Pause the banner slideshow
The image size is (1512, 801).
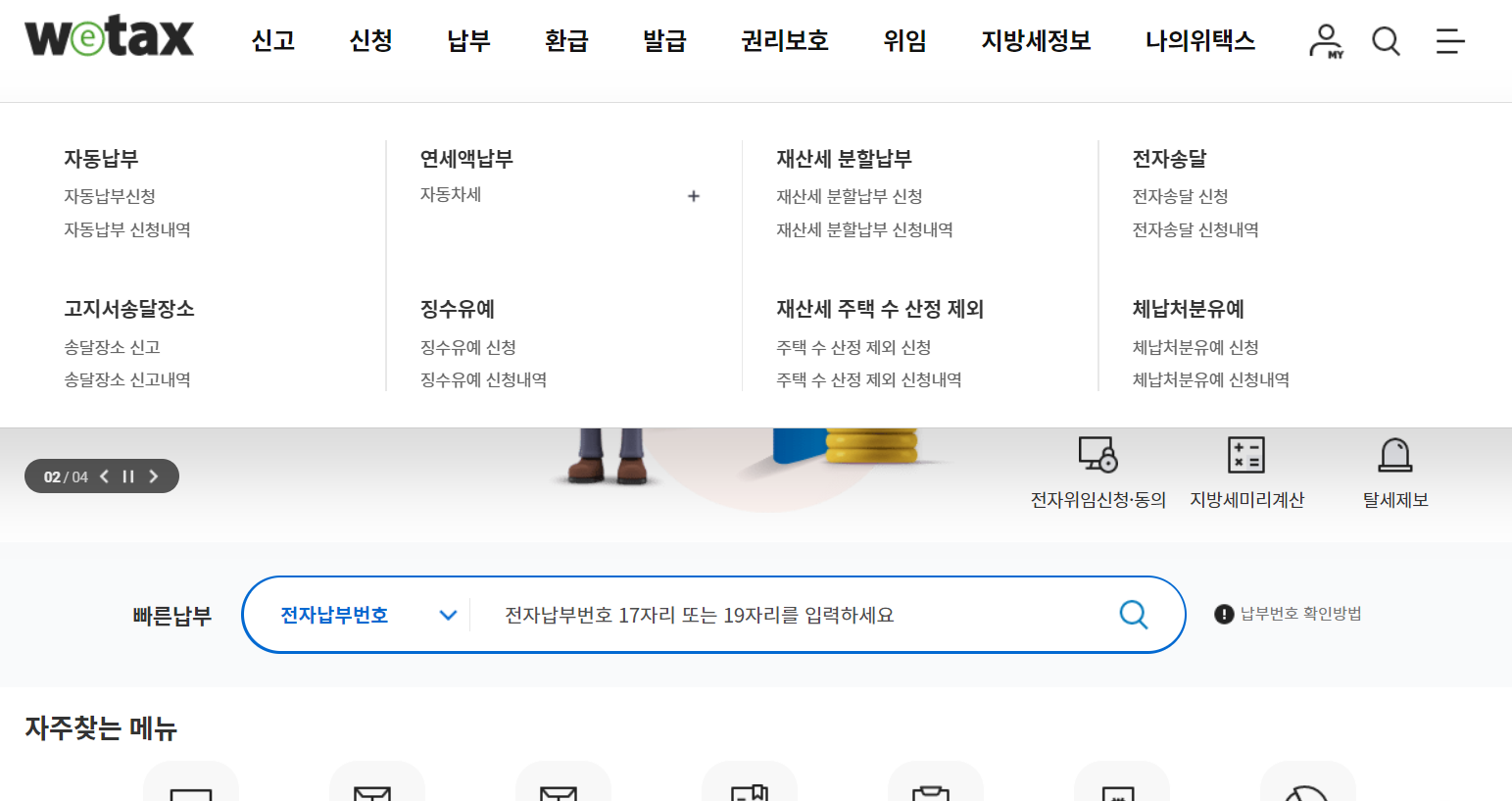[128, 476]
